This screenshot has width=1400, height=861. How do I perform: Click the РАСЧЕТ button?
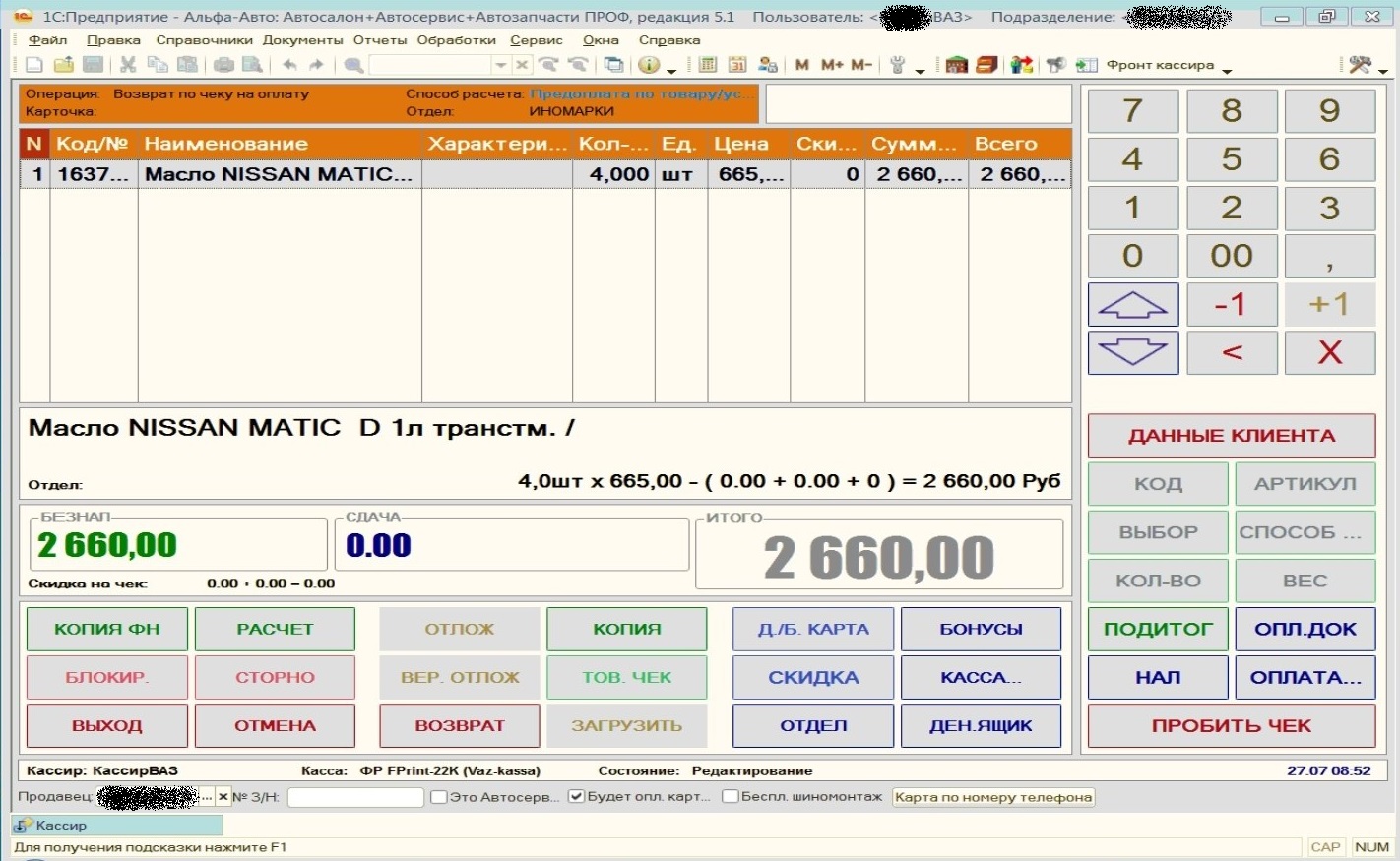(275, 629)
